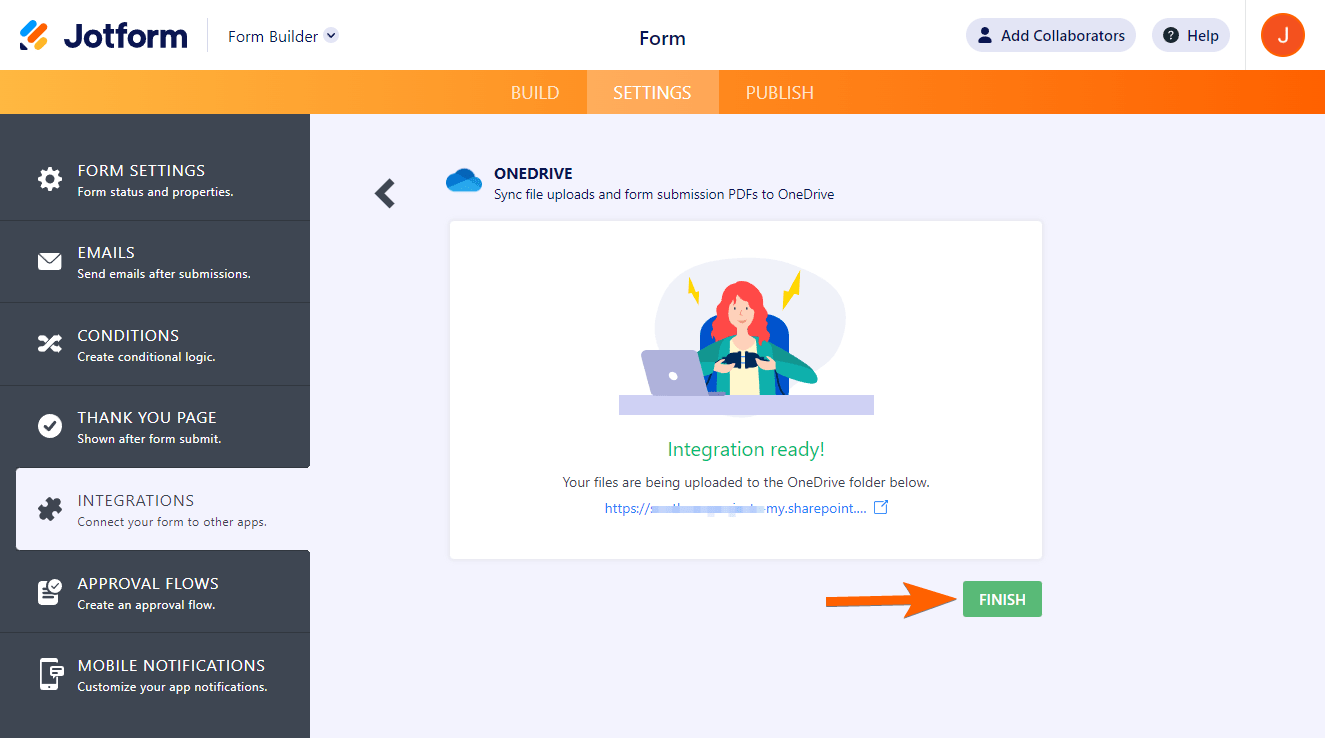Click the Thank You Page checkmark icon
This screenshot has height=738, width=1325.
pyautogui.click(x=50, y=427)
